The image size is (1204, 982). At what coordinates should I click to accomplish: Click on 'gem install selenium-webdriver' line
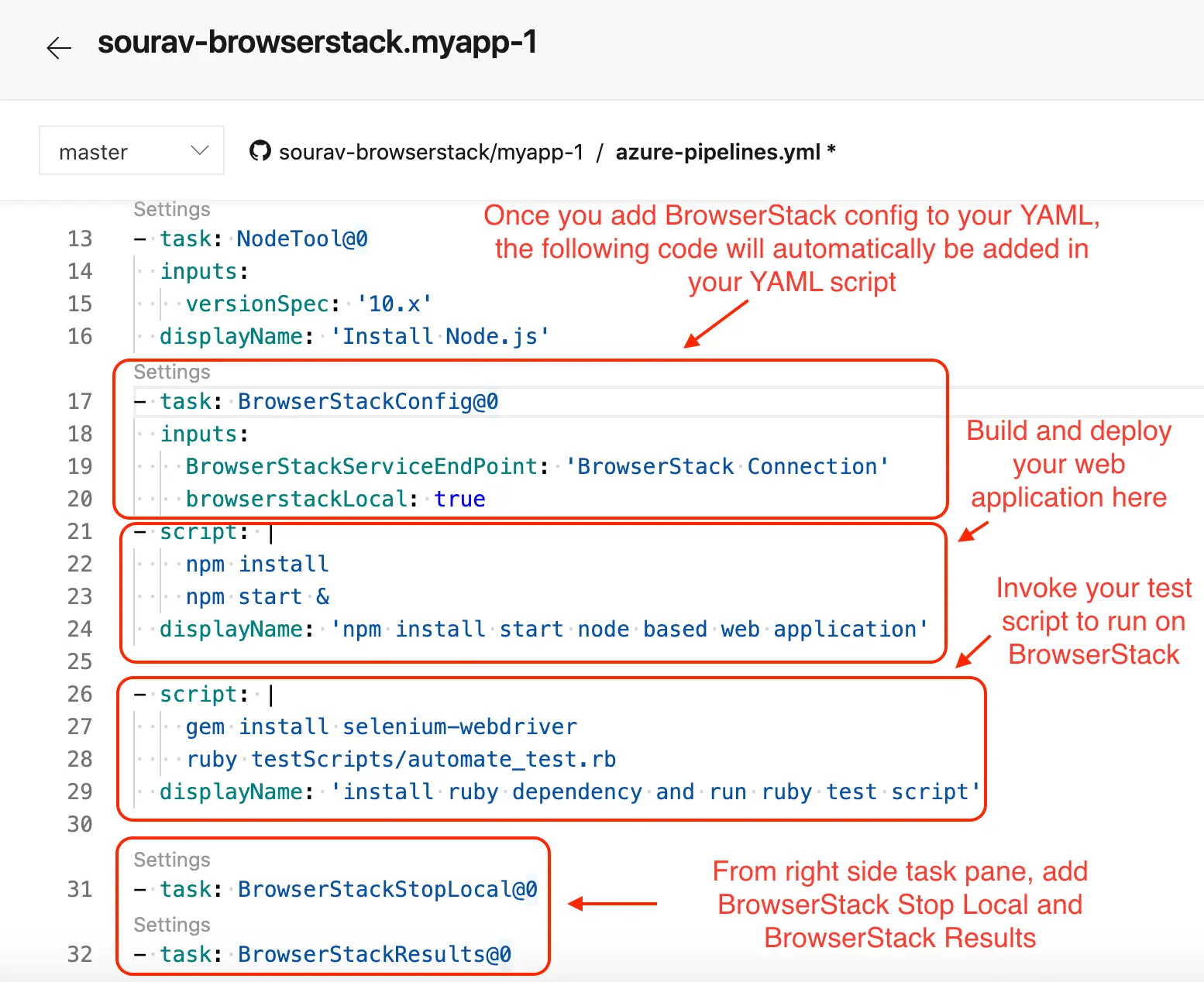pyautogui.click(x=381, y=726)
